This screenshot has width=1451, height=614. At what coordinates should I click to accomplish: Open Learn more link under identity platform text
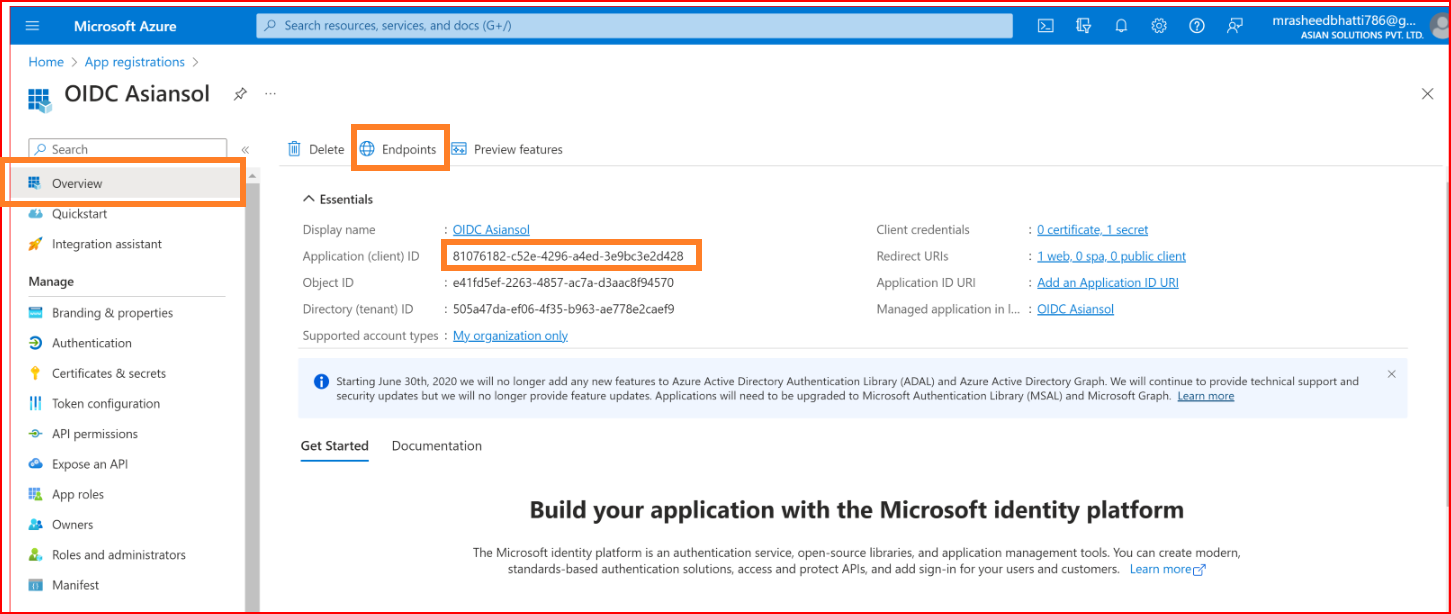(x=1167, y=569)
